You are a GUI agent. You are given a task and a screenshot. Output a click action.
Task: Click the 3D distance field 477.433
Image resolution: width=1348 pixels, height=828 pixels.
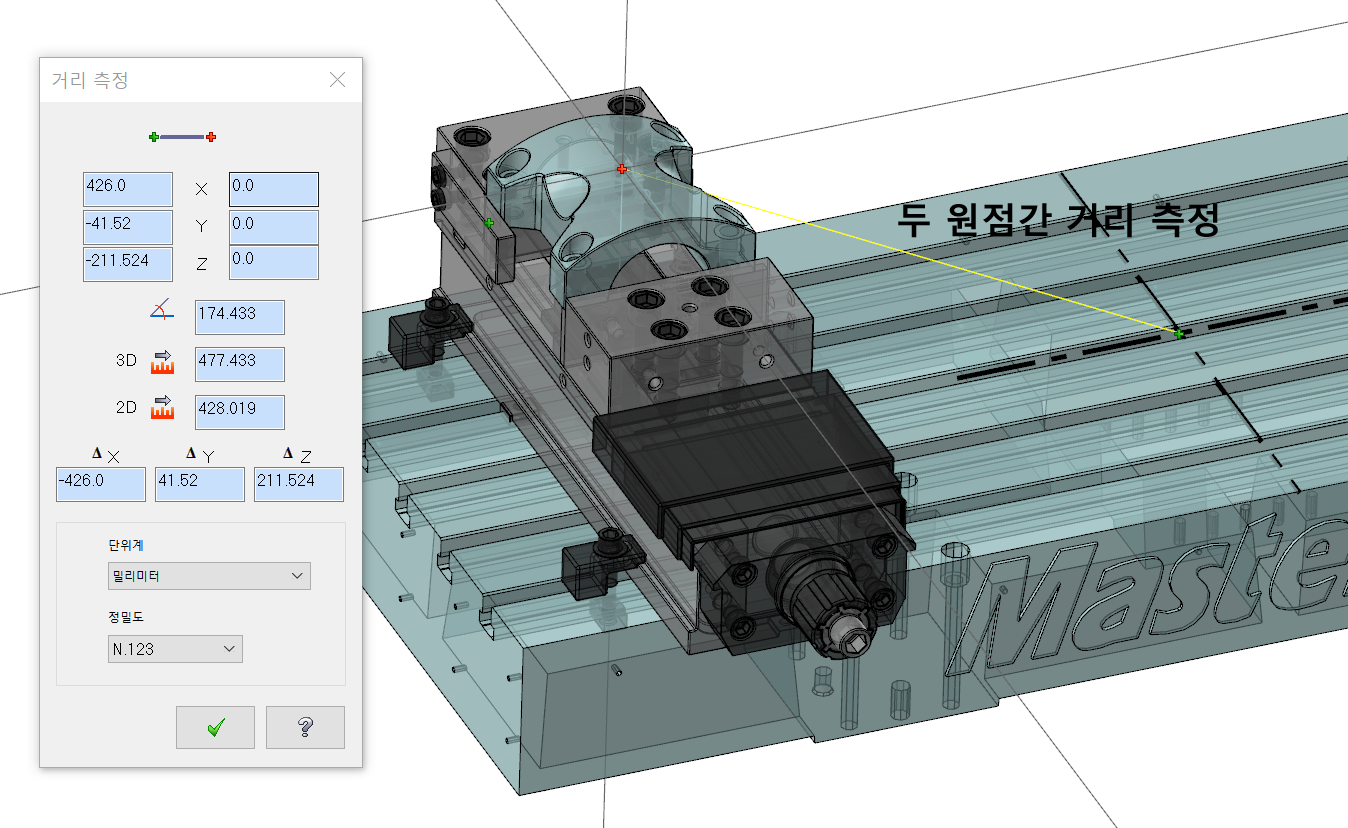(240, 364)
